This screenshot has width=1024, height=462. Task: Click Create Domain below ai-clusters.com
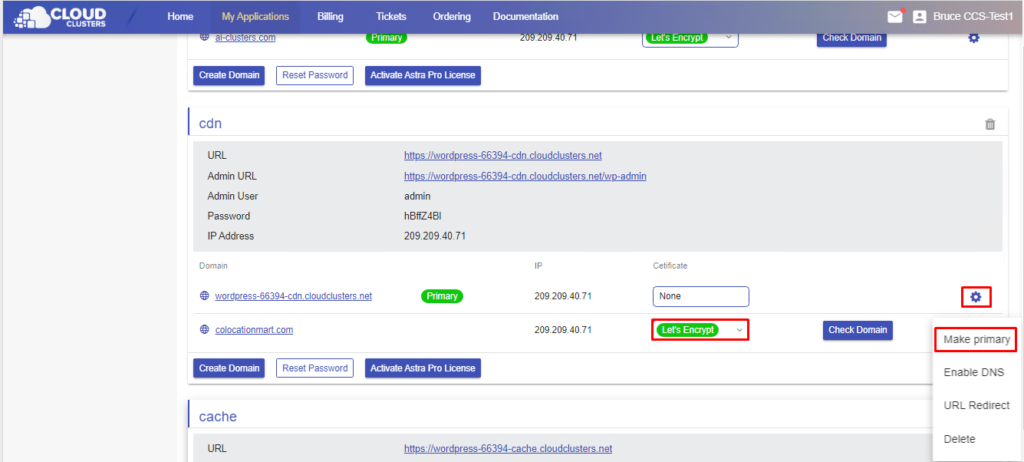click(229, 75)
